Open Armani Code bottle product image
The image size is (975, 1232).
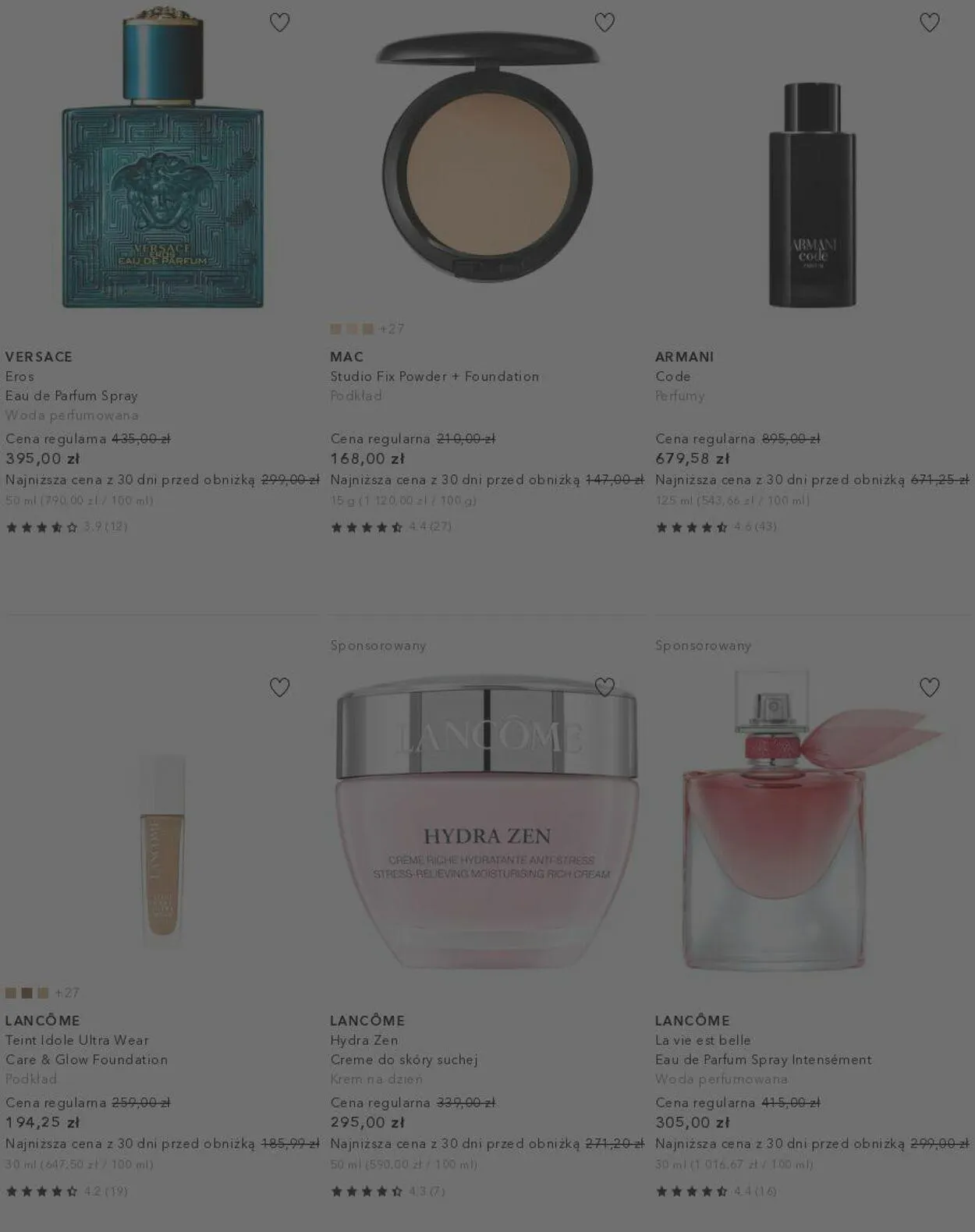pos(812,194)
